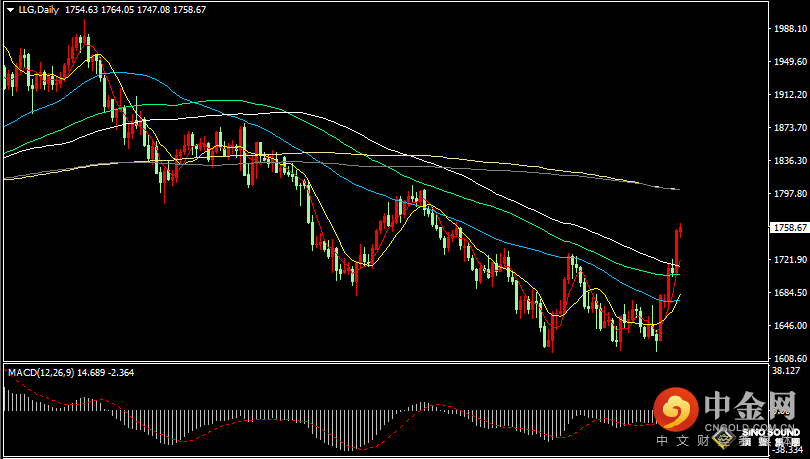
Task: Click the 38.127 MACD scale label
Action: tap(786, 371)
